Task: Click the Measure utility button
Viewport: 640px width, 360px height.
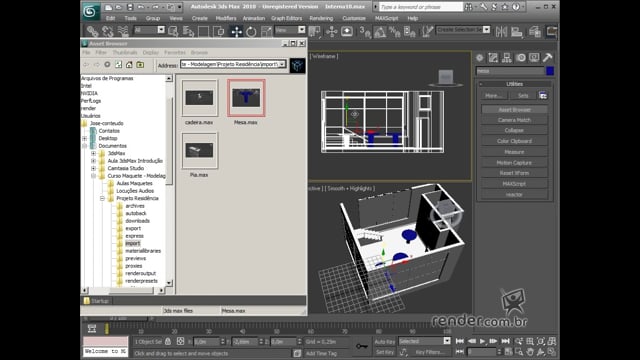Action: [x=514, y=152]
